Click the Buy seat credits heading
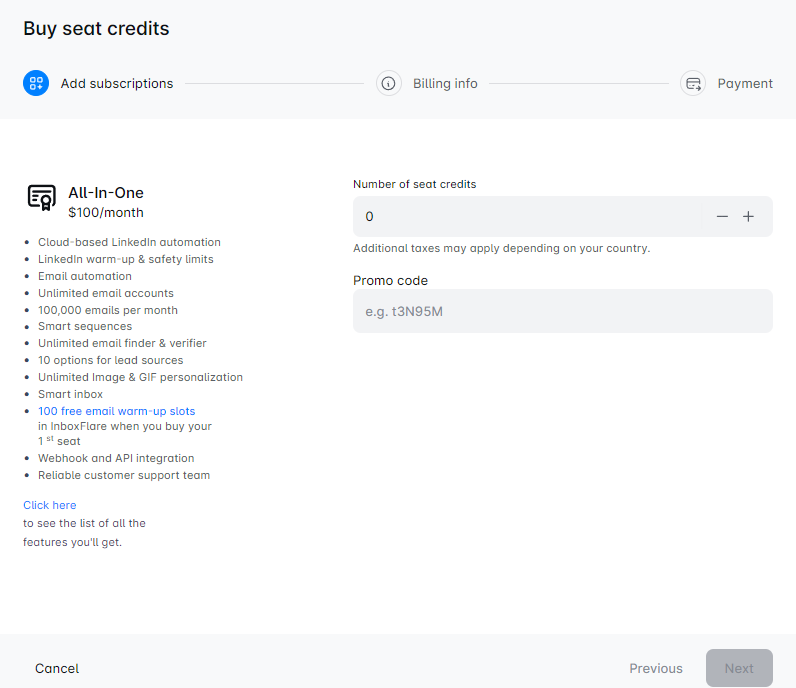Screen dimensions: 796x688 click(96, 29)
